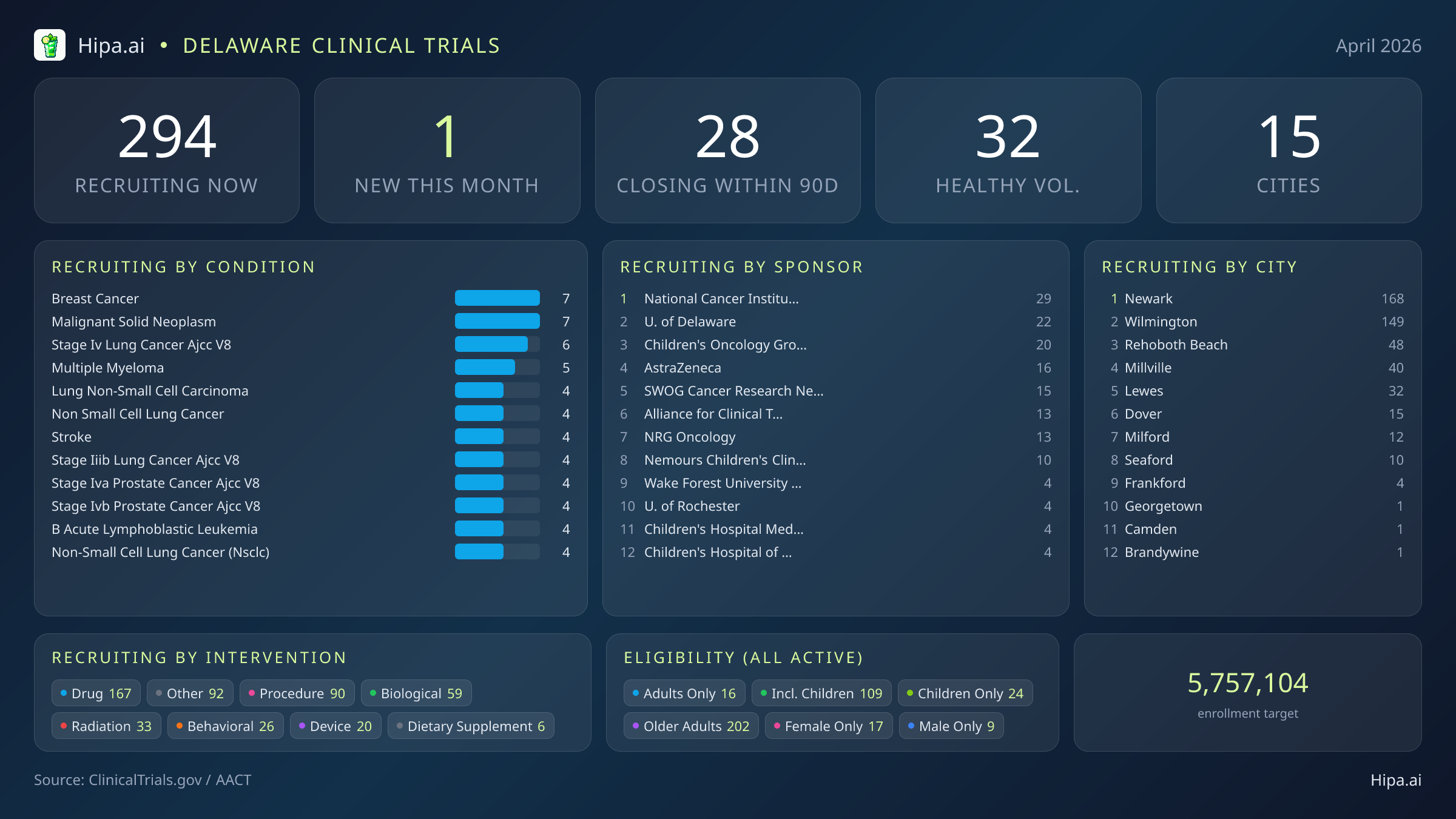Click the Breast Cancer progress bar
Viewport: 1456px width, 819px height.
(497, 298)
